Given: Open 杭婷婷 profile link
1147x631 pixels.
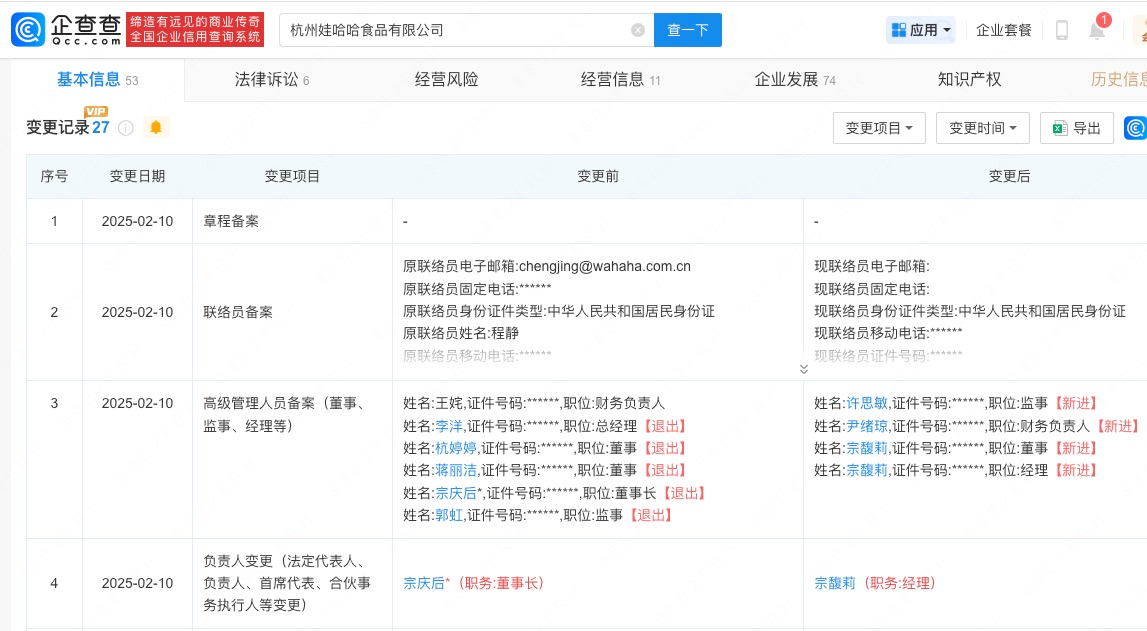Looking at the screenshot, I should (x=456, y=448).
